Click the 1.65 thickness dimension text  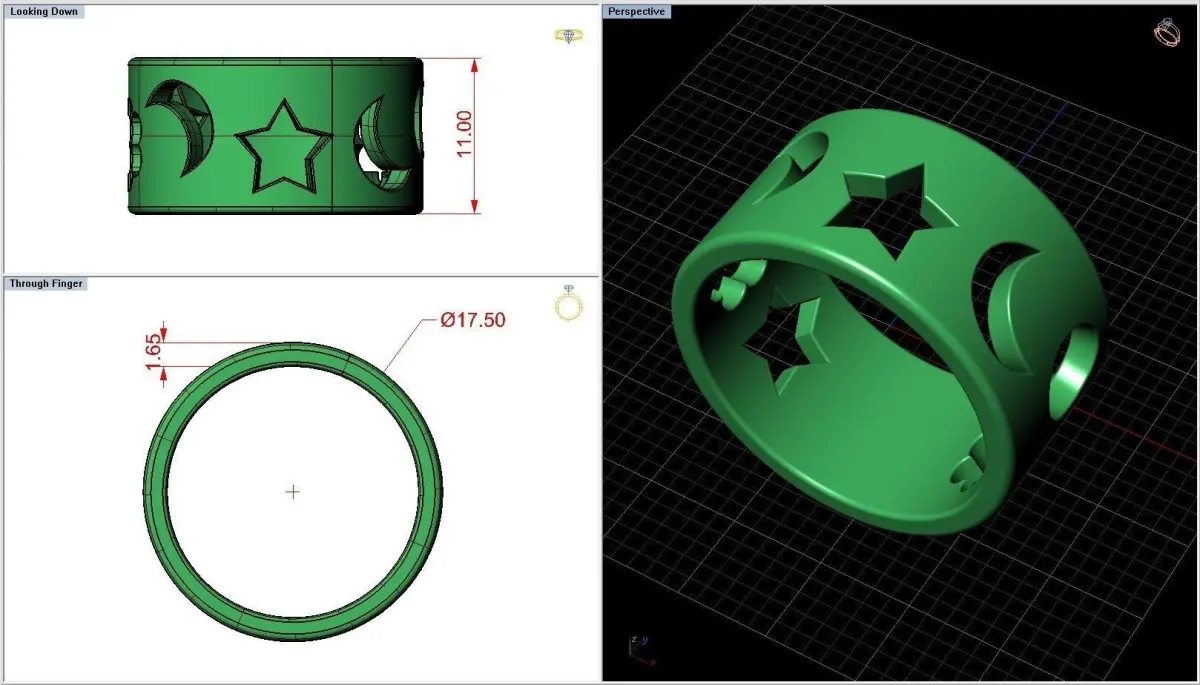click(153, 353)
